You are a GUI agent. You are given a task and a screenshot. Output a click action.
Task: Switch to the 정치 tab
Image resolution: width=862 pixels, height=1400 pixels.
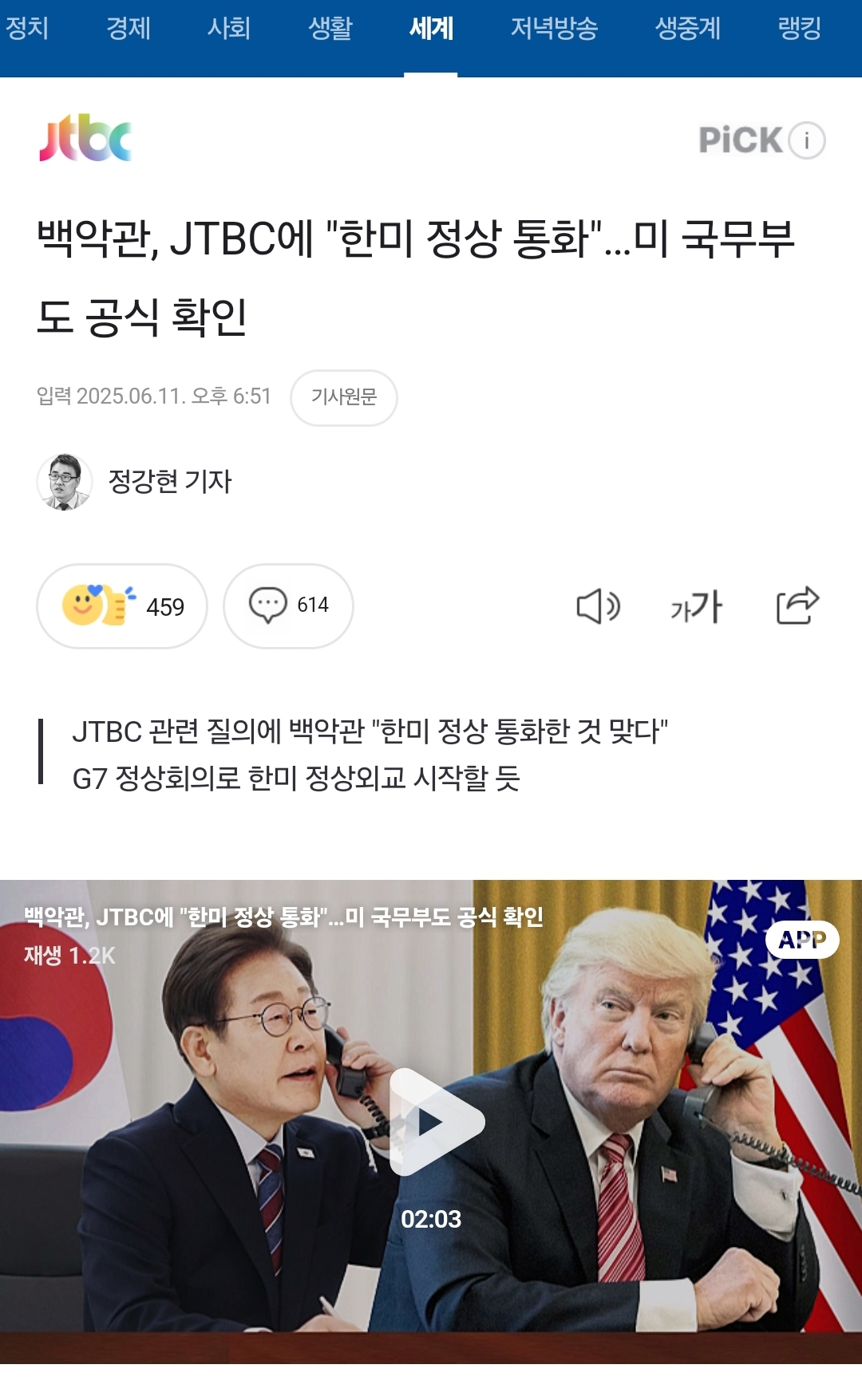tap(27, 29)
